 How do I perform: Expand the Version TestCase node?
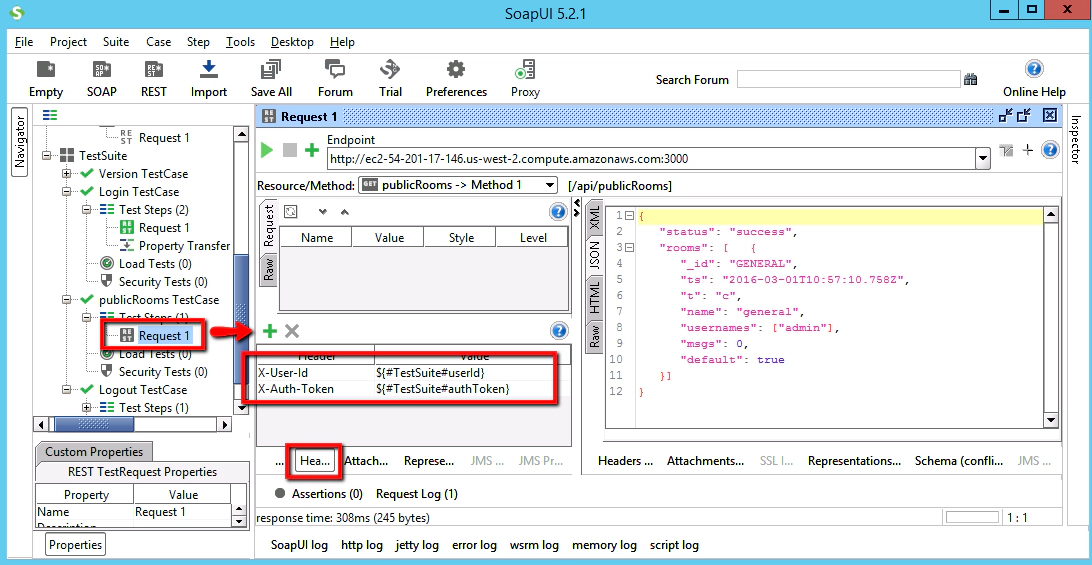(67, 173)
